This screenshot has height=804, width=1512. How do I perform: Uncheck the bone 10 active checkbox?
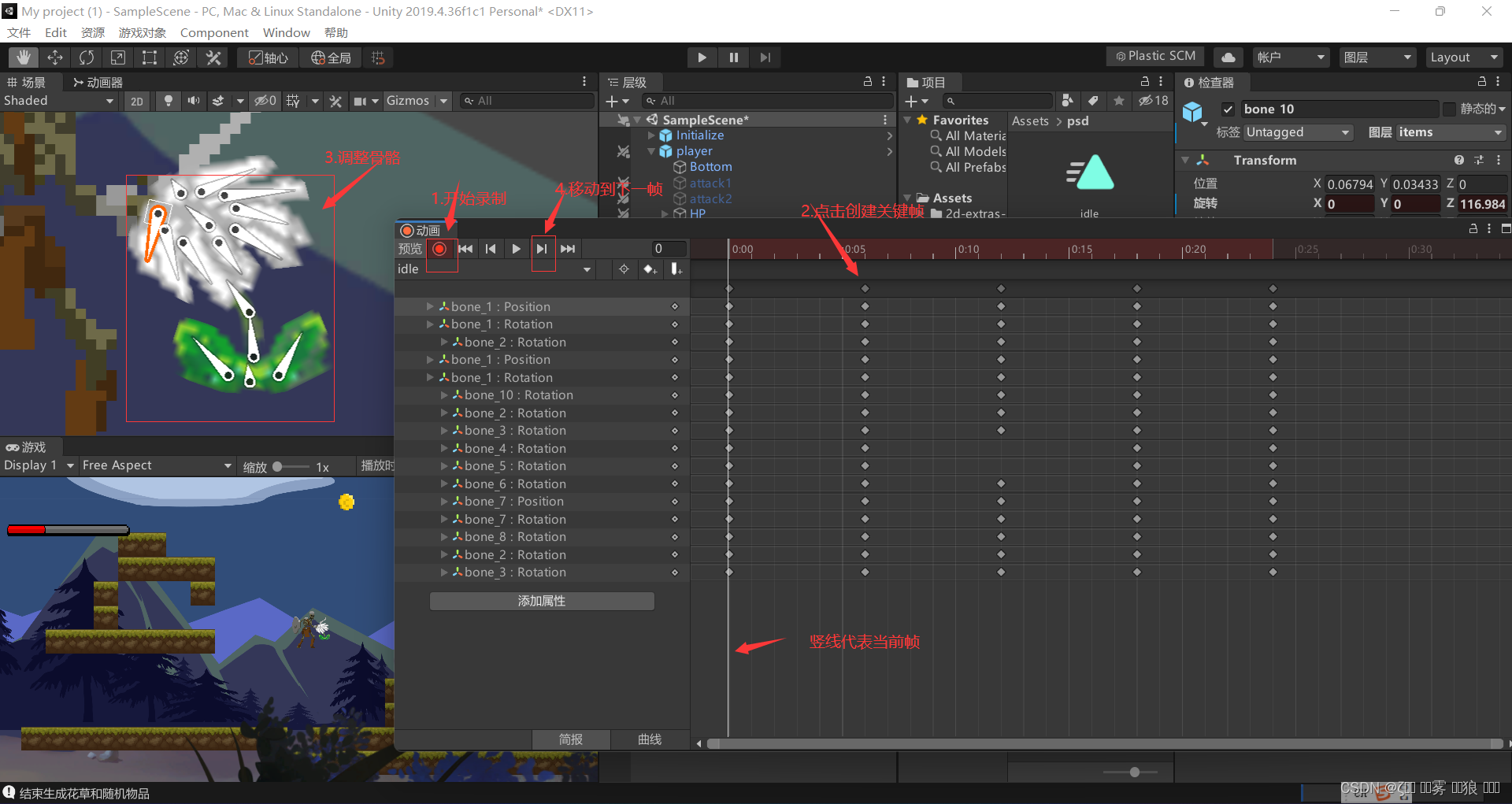pos(1228,109)
